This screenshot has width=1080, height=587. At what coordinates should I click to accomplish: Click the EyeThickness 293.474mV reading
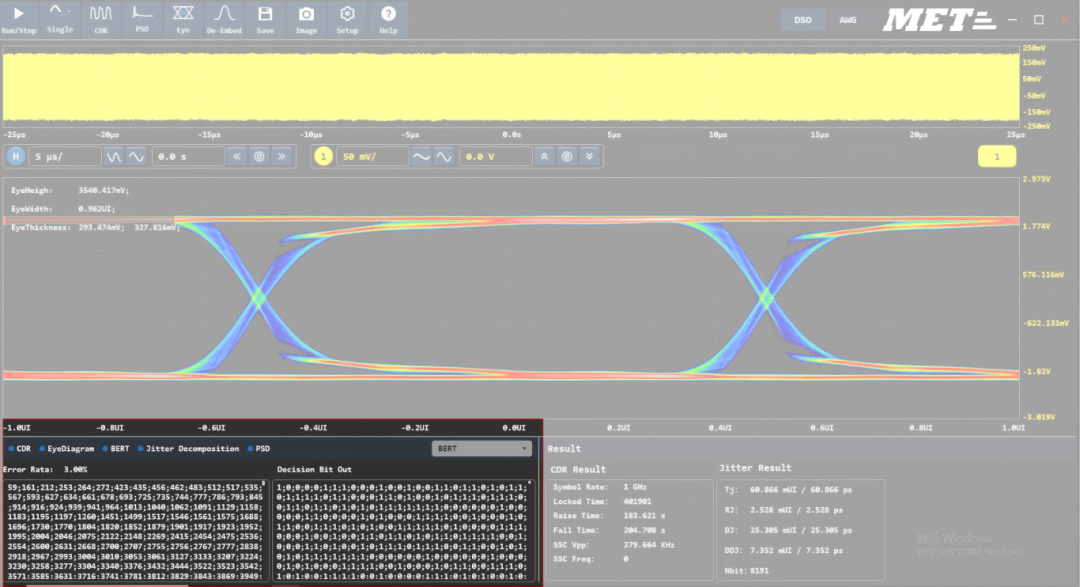pyautogui.click(x=95, y=227)
